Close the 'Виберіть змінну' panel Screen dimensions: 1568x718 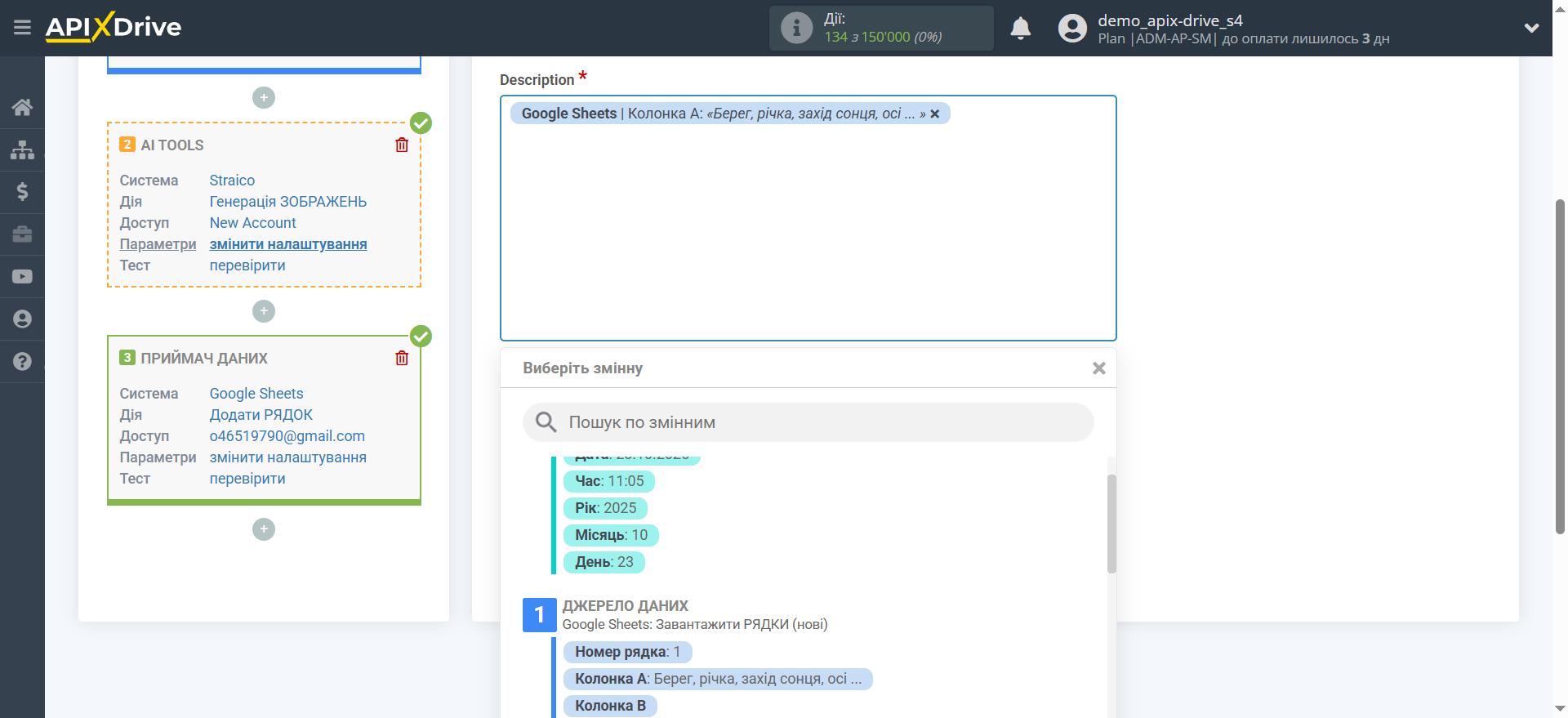(x=1098, y=368)
